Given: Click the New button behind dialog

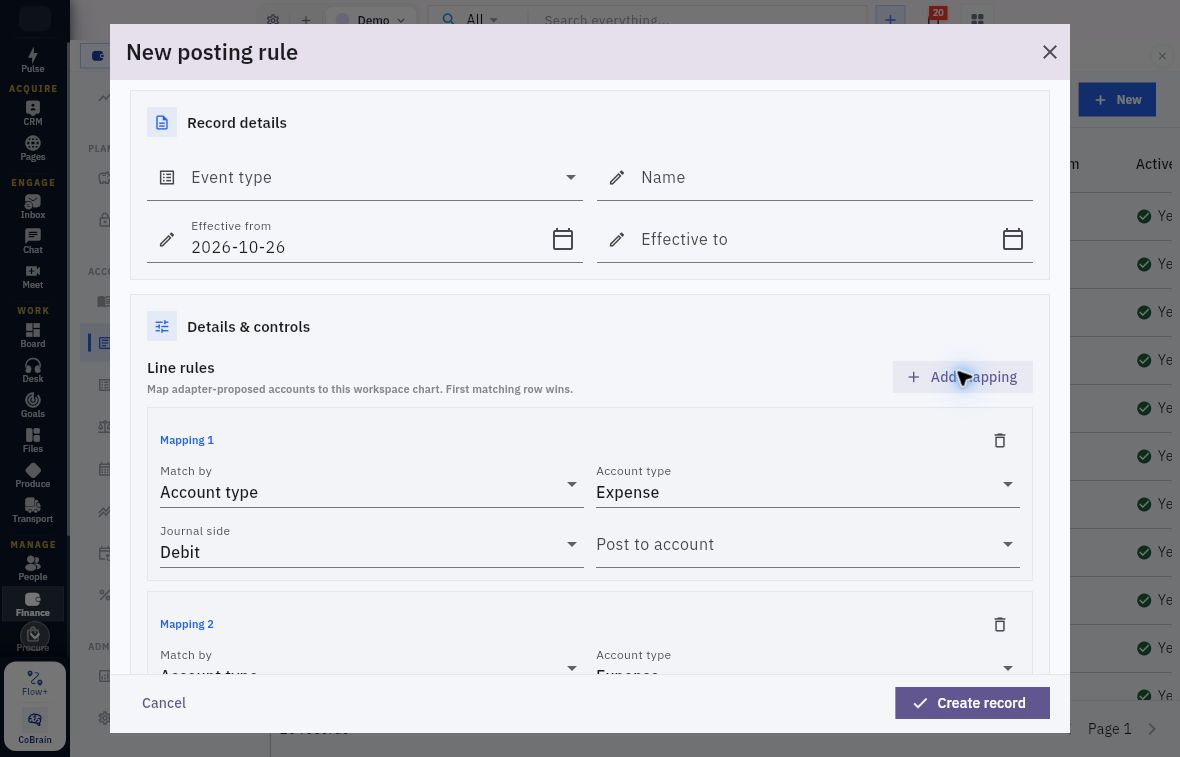Looking at the screenshot, I should pos(1117,99).
